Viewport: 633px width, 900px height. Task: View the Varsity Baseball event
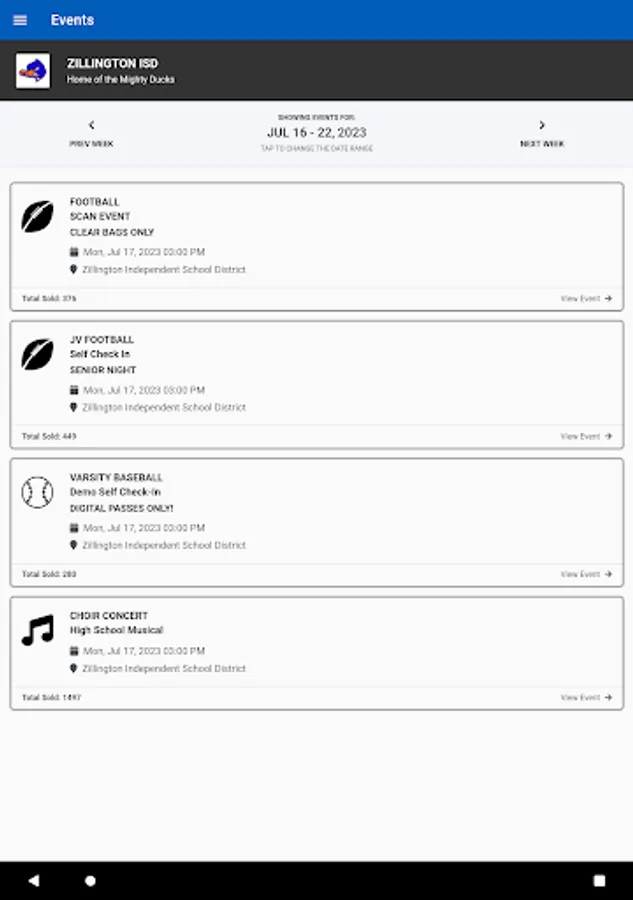[586, 574]
